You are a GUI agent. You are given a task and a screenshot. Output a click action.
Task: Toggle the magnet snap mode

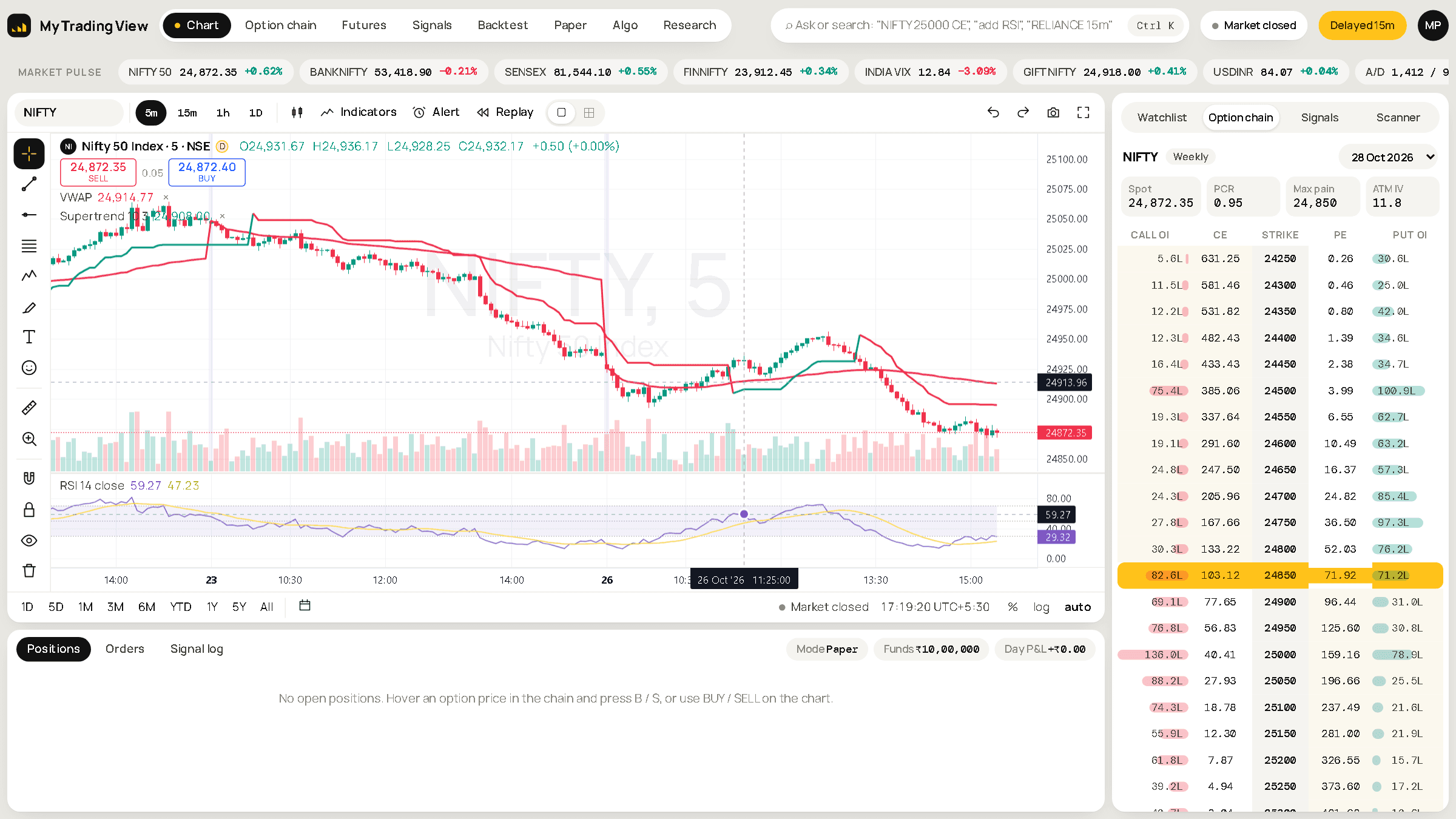[x=29, y=479]
